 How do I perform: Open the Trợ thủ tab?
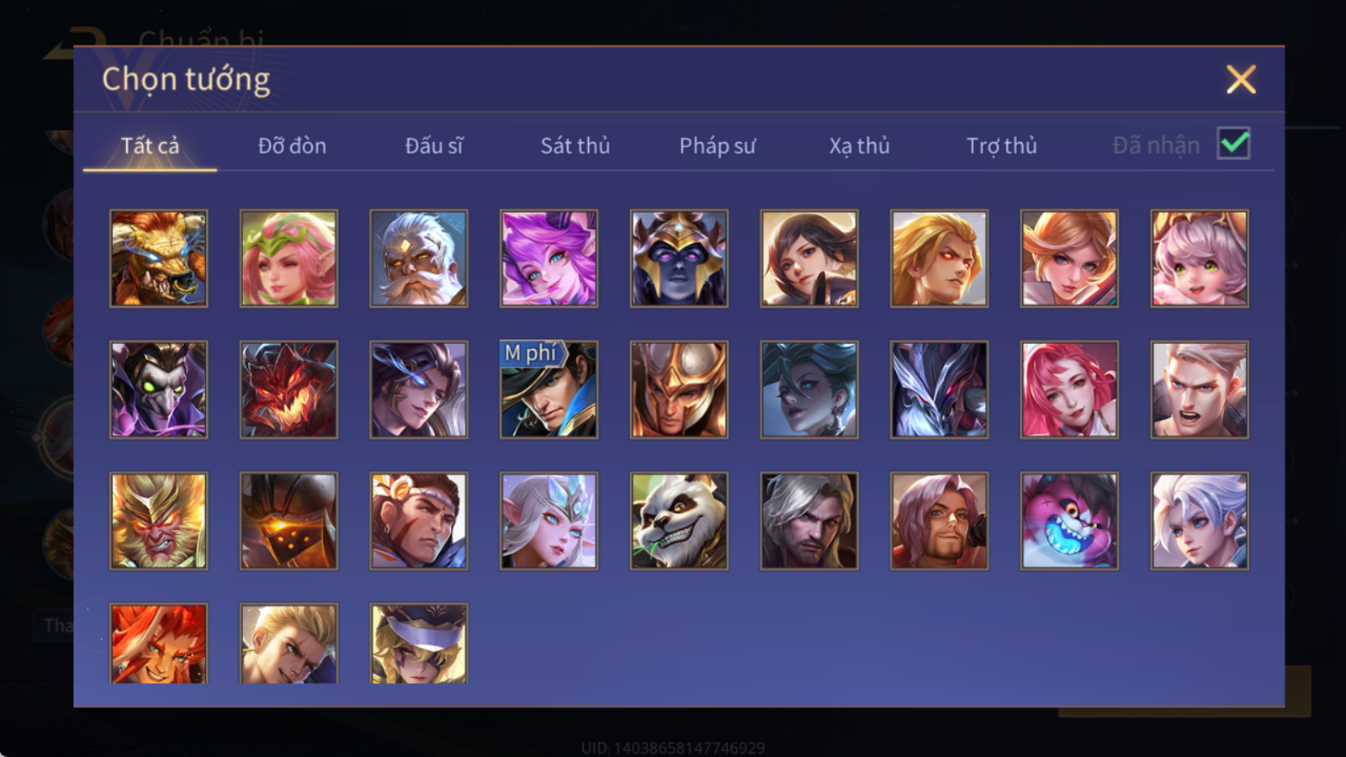[1001, 146]
